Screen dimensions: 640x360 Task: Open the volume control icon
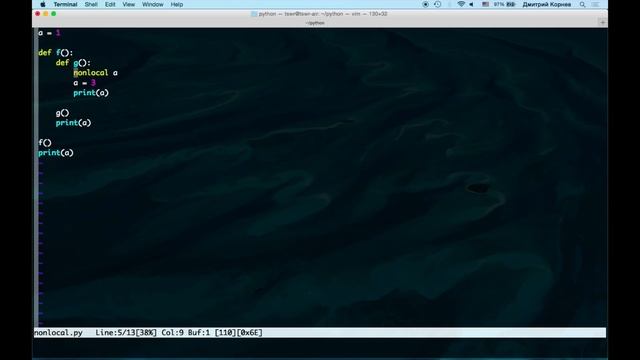pyautogui.click(x=471, y=4)
